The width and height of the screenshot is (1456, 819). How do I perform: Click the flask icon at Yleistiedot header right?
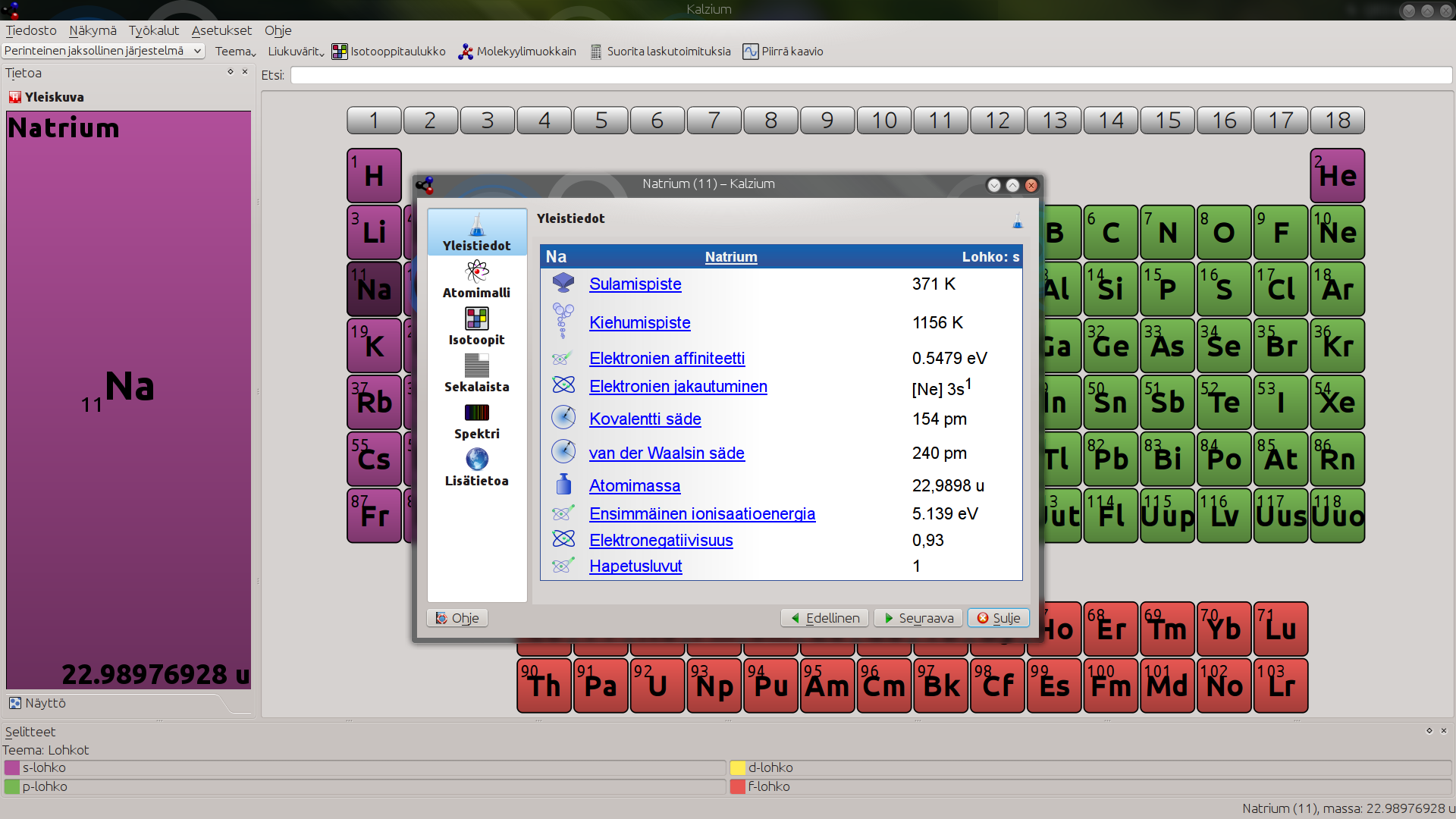click(1018, 221)
